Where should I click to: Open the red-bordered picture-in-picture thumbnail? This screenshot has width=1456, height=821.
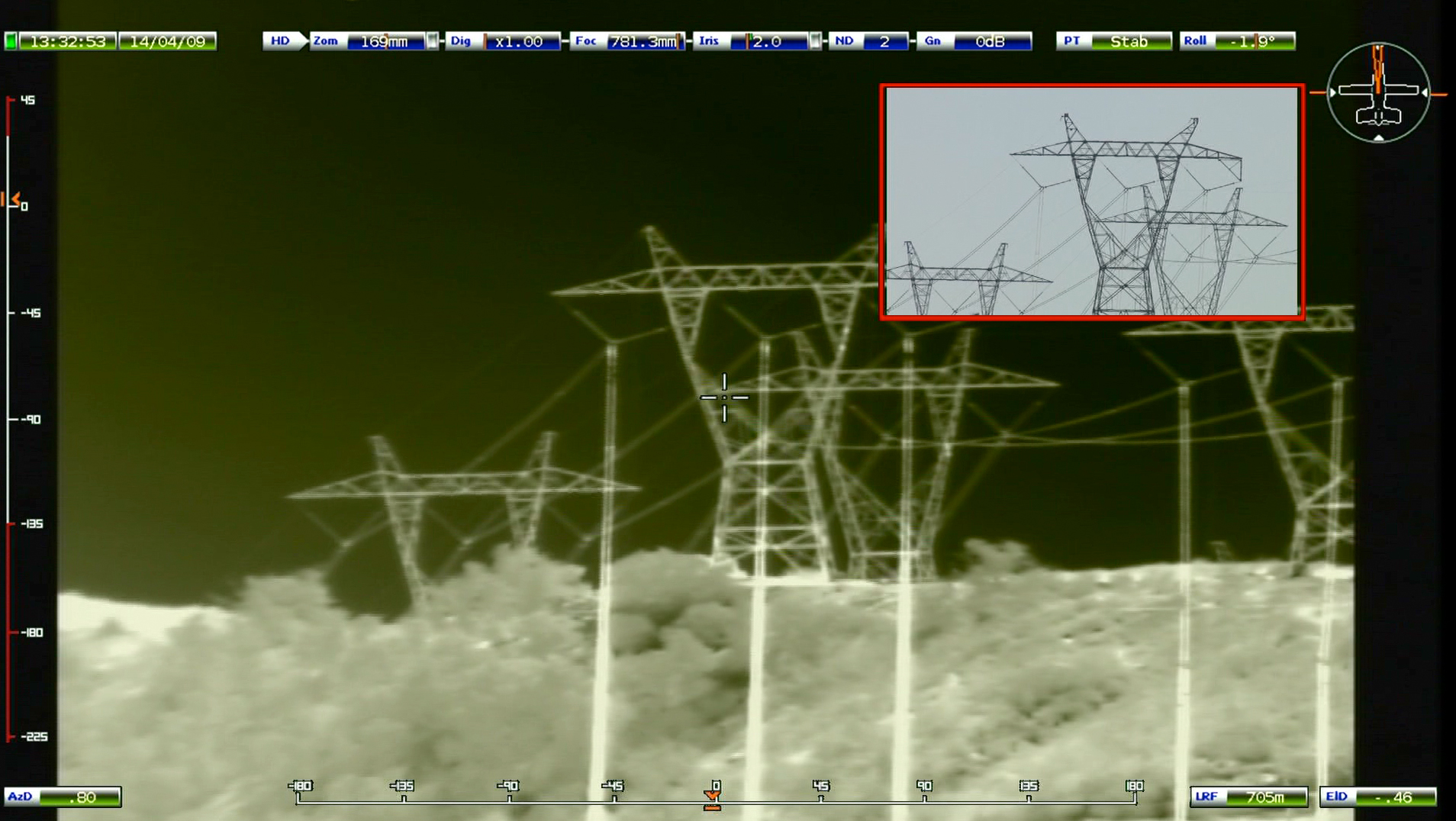[1091, 201]
